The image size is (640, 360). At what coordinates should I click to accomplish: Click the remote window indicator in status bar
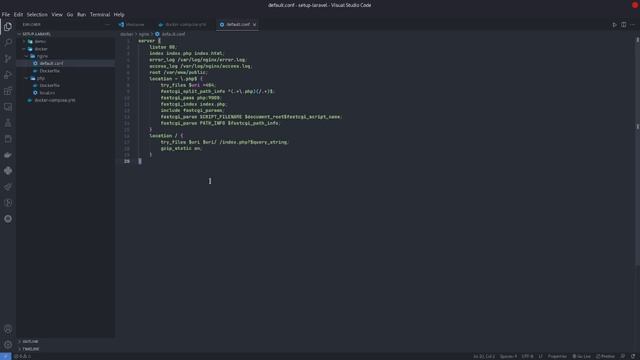coord(5,356)
